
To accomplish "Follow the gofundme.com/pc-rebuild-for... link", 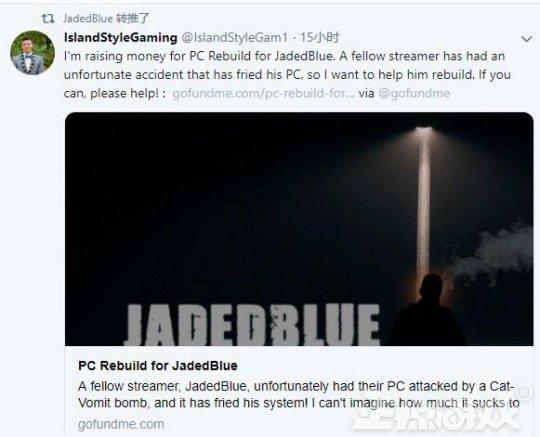I will [263, 93].
